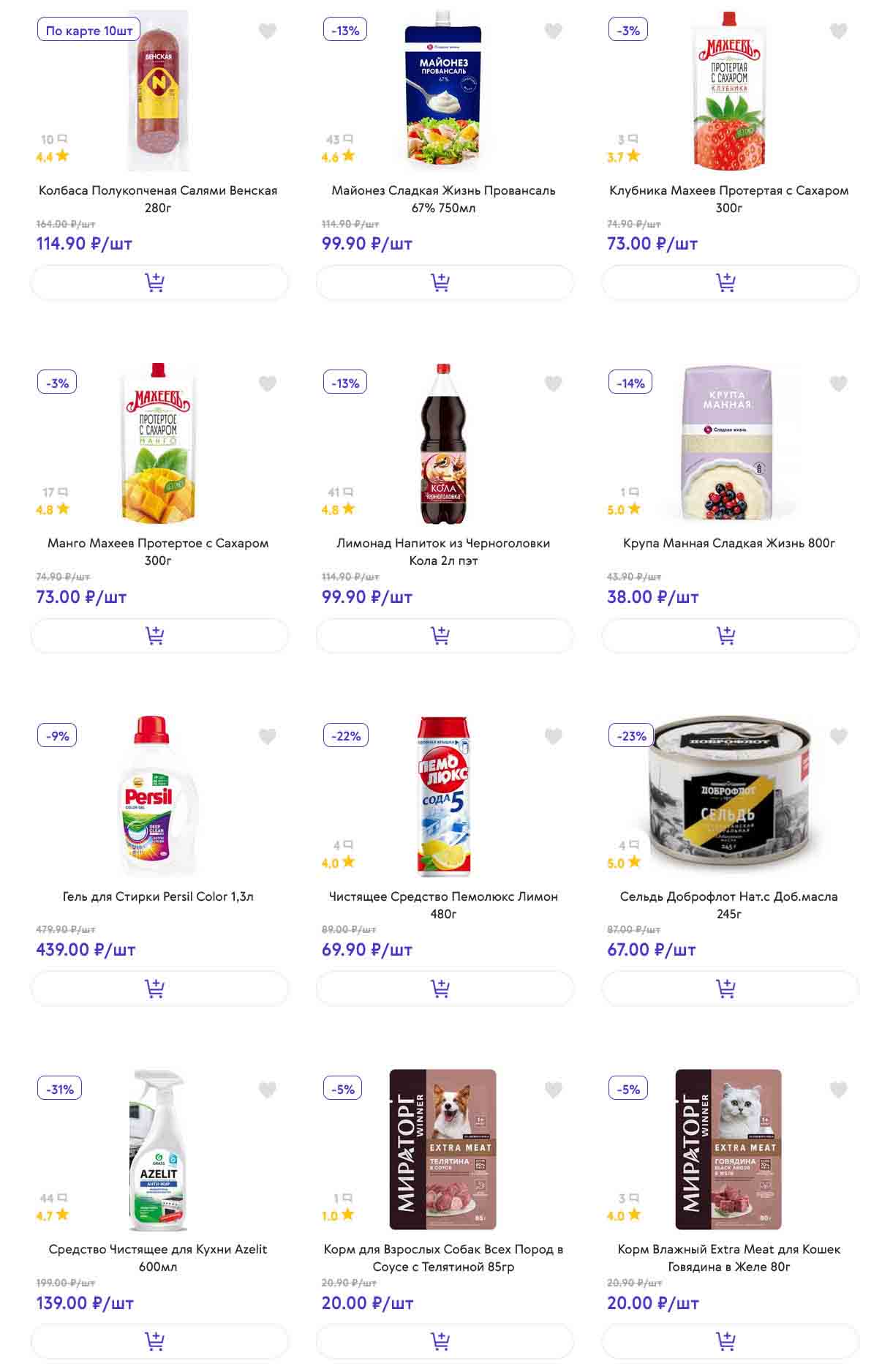Image resolution: width=882 pixels, height=1372 pixels.
Task: Toggle favorite heart on Кола Черноголовка
Action: point(553,383)
